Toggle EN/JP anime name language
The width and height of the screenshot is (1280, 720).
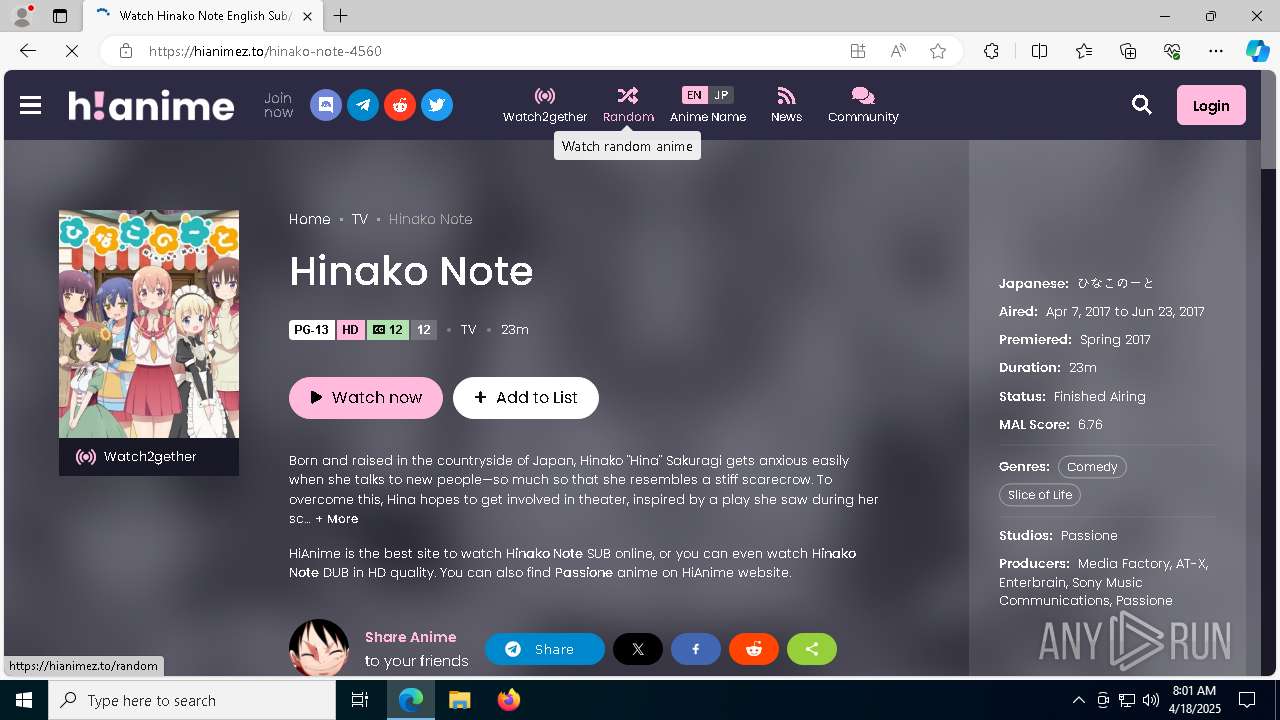point(708,105)
